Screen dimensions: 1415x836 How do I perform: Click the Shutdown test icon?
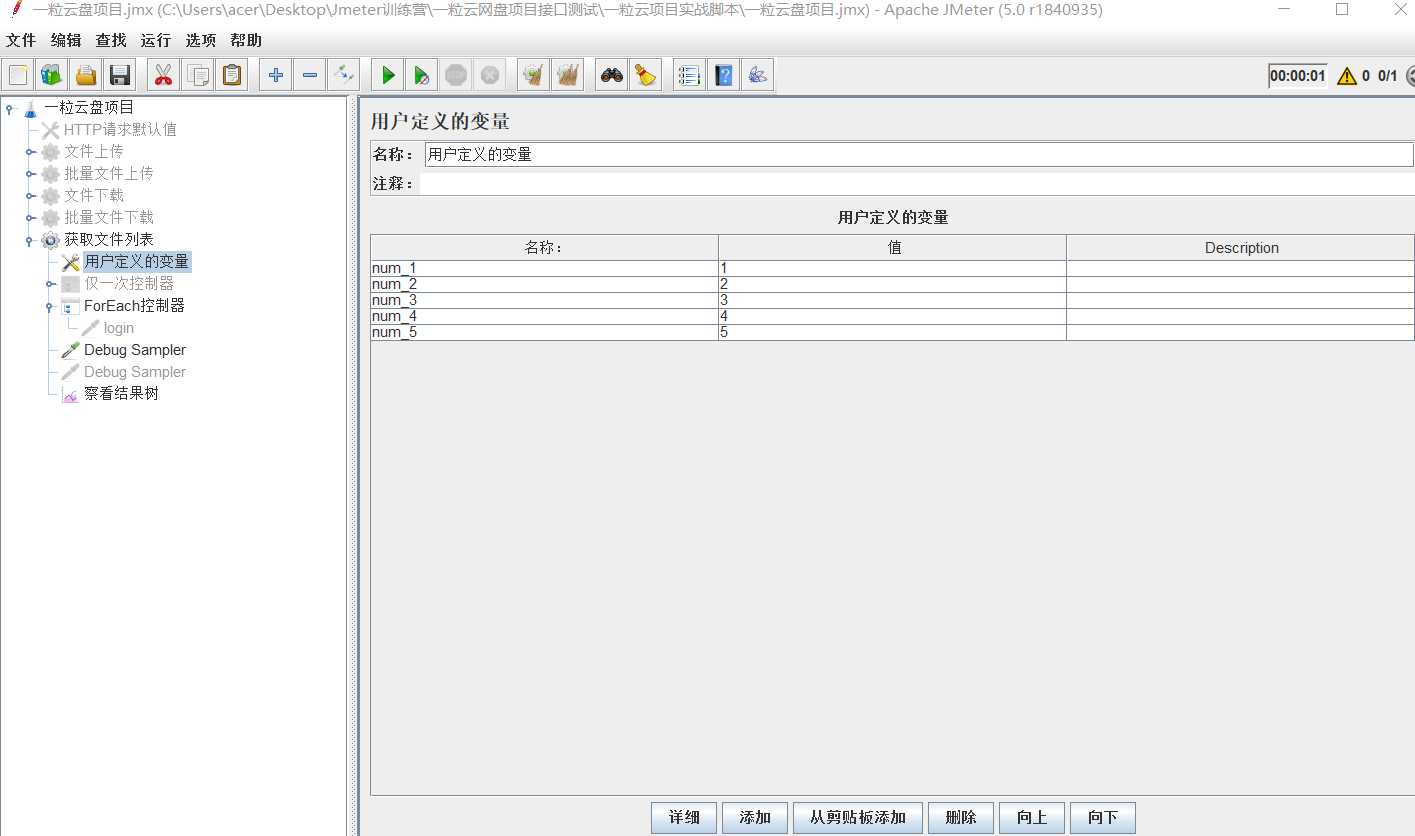pos(490,75)
